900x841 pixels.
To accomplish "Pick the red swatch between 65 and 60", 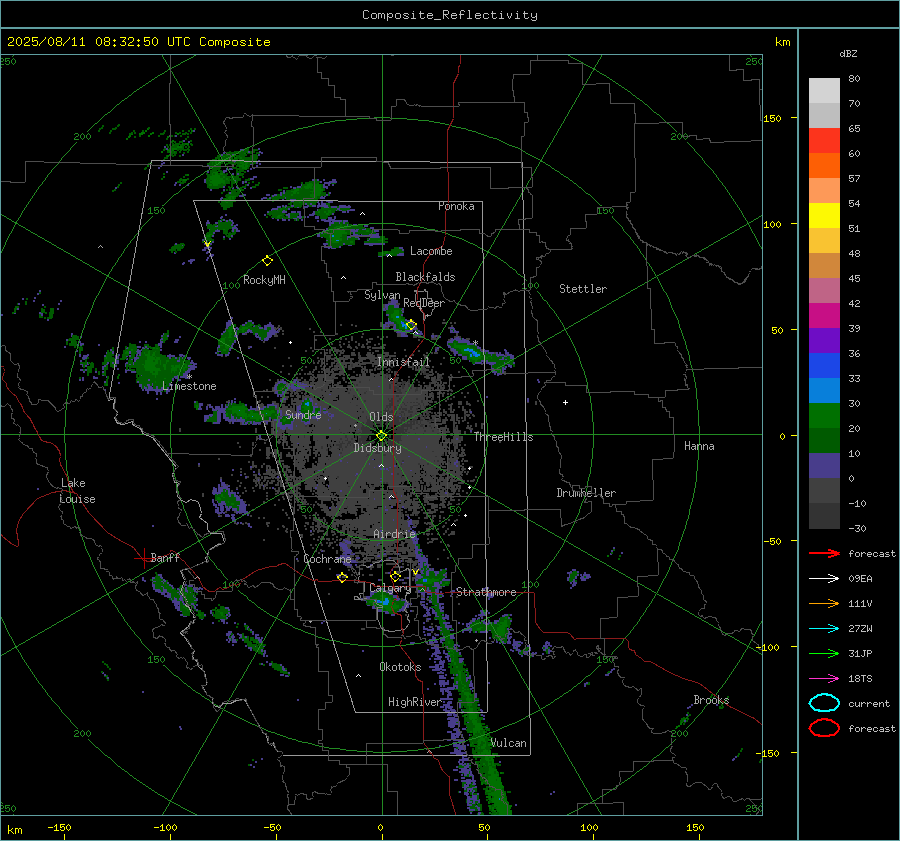I will [824, 141].
